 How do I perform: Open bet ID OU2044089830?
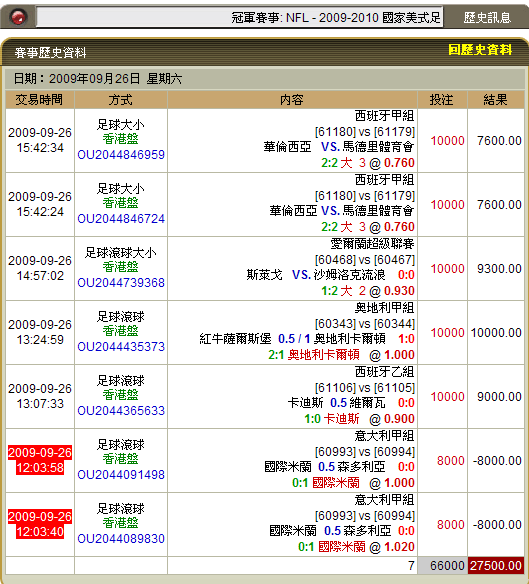pyautogui.click(x=121, y=539)
